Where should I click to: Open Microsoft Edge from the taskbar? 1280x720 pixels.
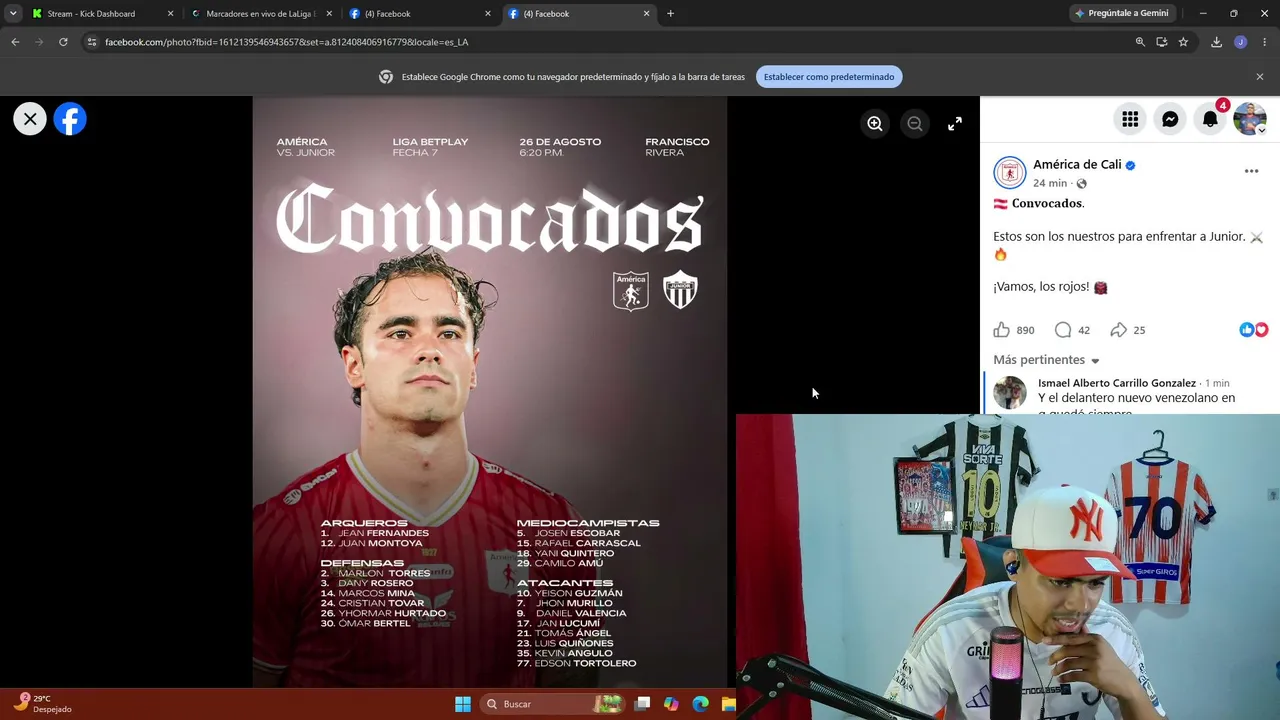pos(700,704)
